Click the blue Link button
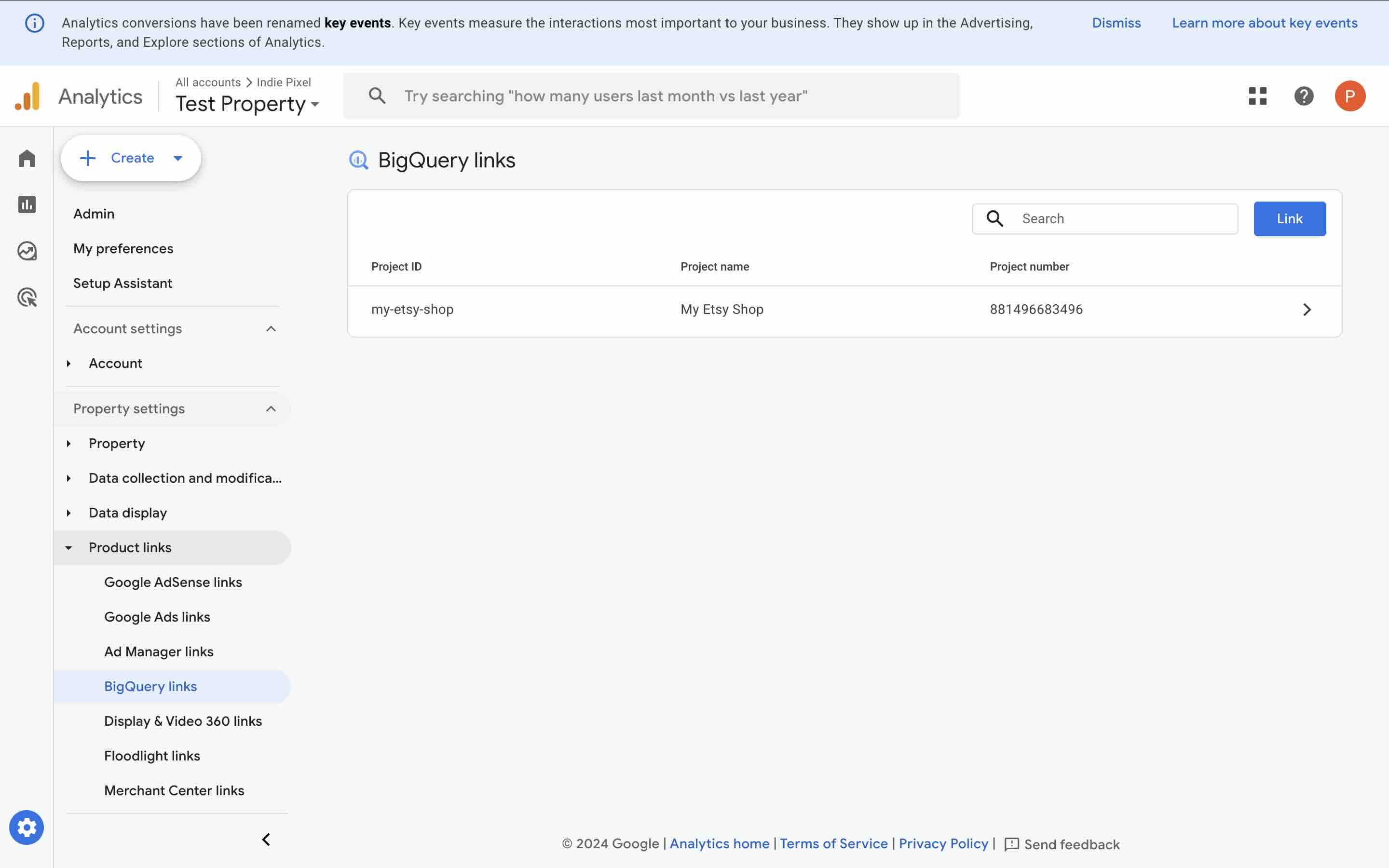This screenshot has height=868, width=1389. 1289,219
